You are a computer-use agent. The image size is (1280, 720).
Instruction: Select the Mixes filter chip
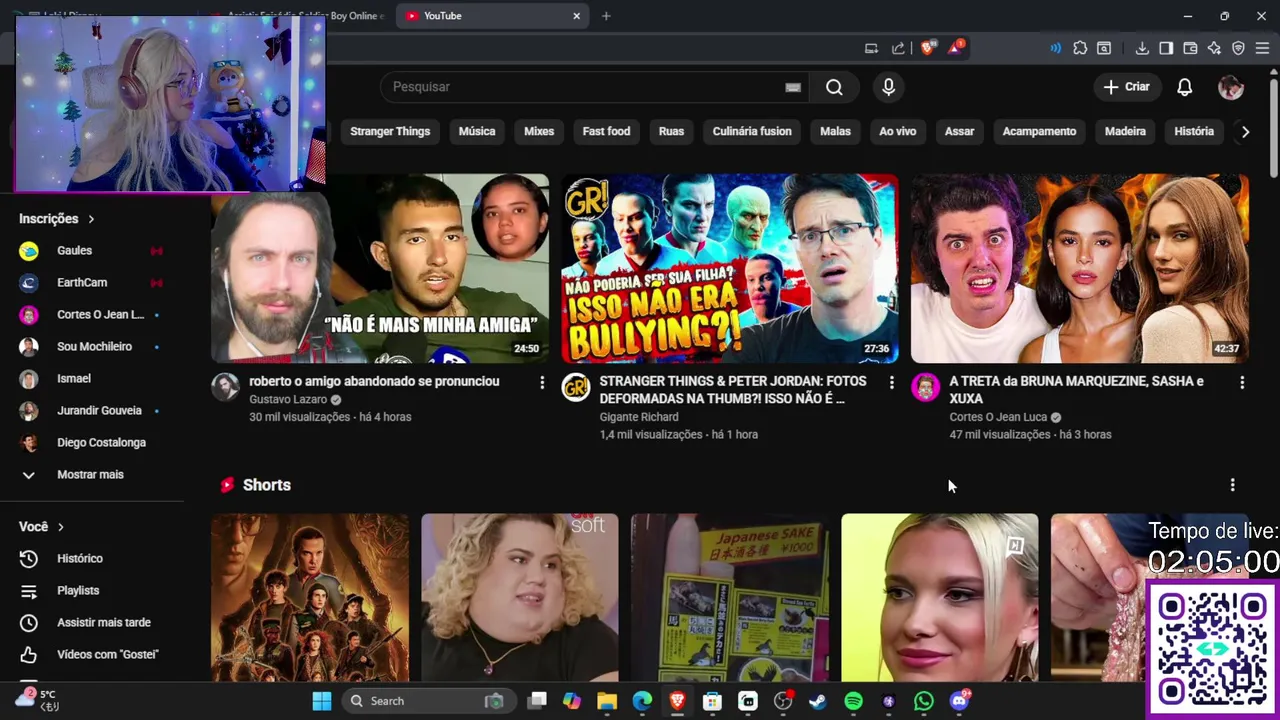coord(539,132)
